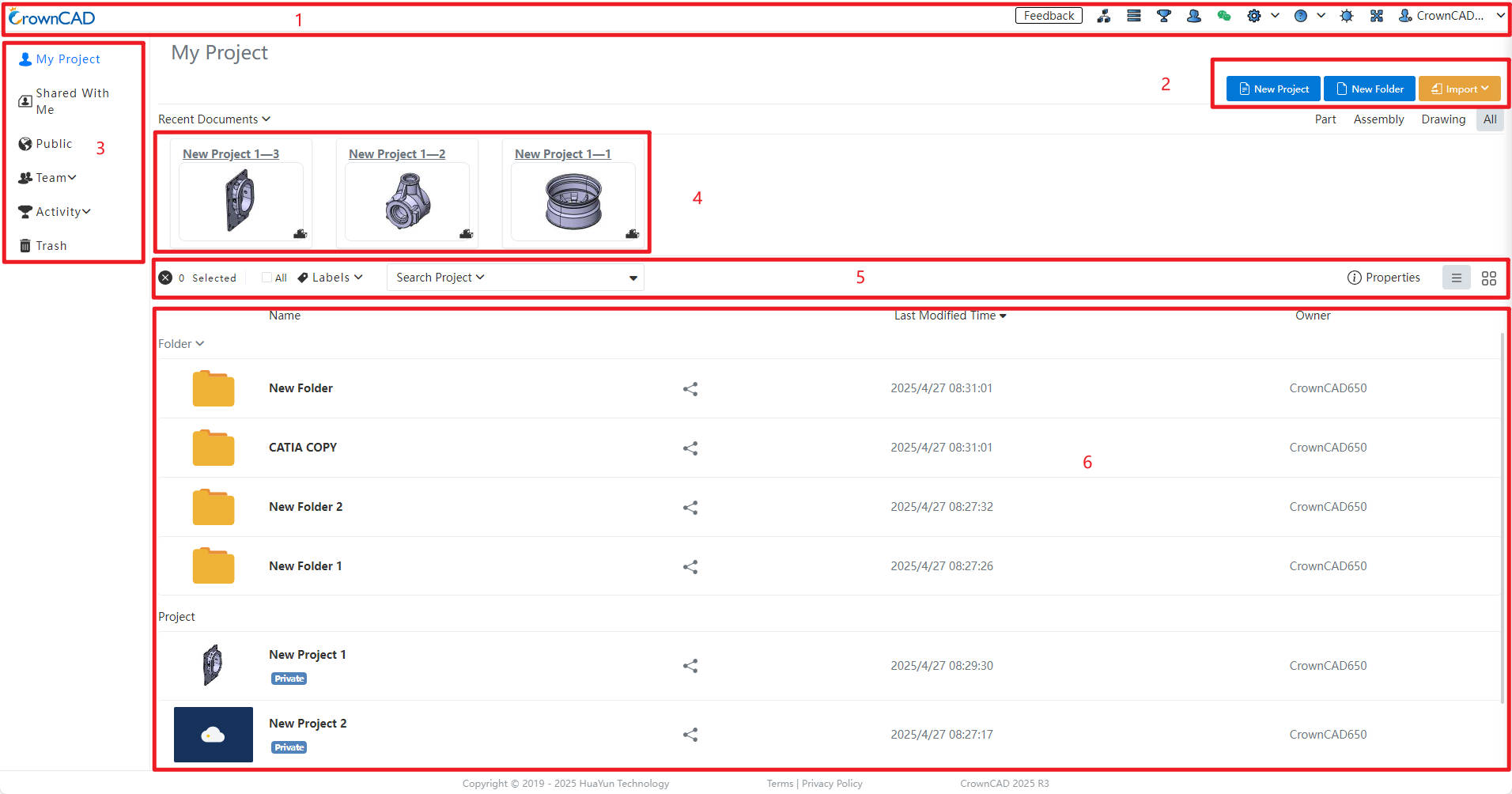Open the Import dropdown button

pos(1460,89)
